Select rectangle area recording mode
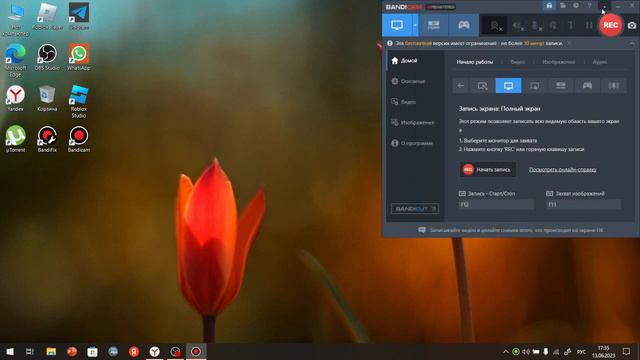The width and height of the screenshot is (640, 360). pyautogui.click(x=482, y=86)
